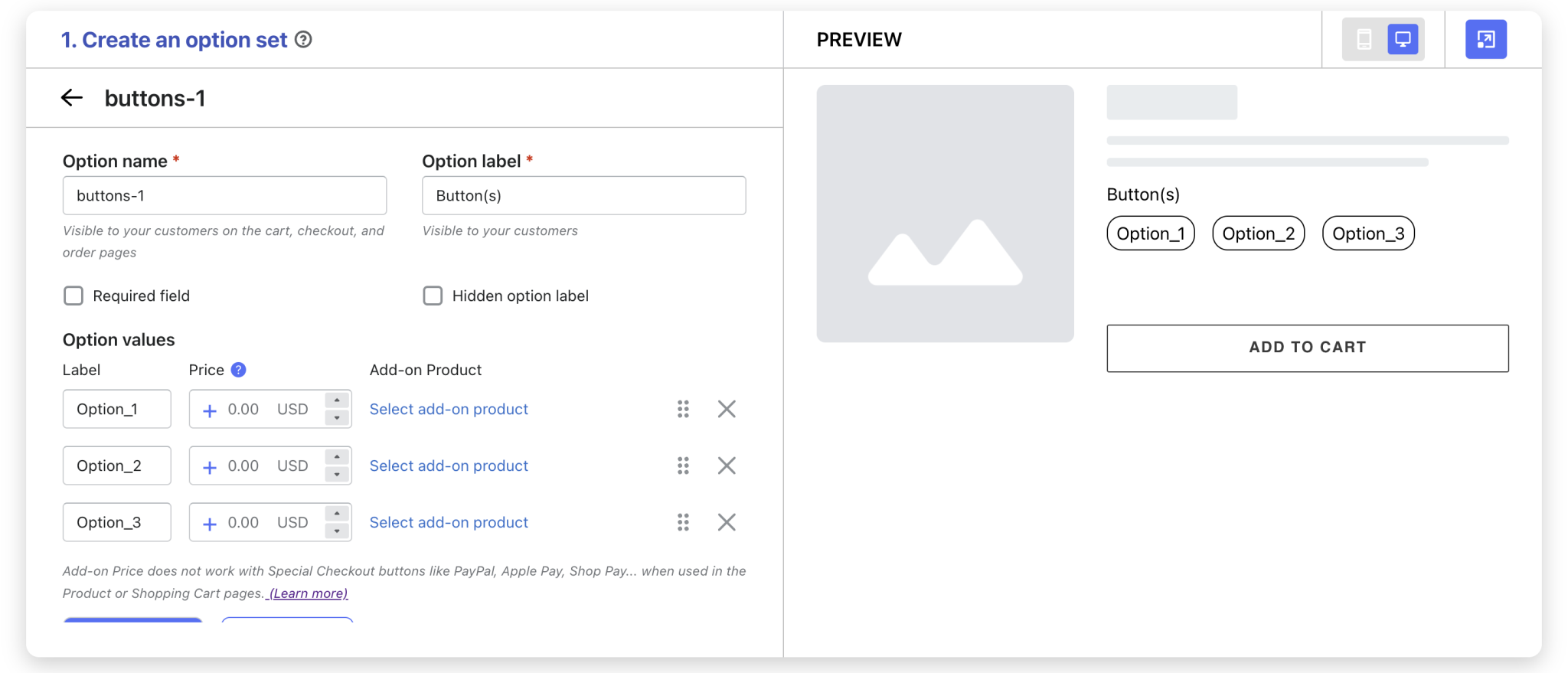Select Option_2 button in preview
This screenshot has height=673, width=1568.
(1258, 234)
